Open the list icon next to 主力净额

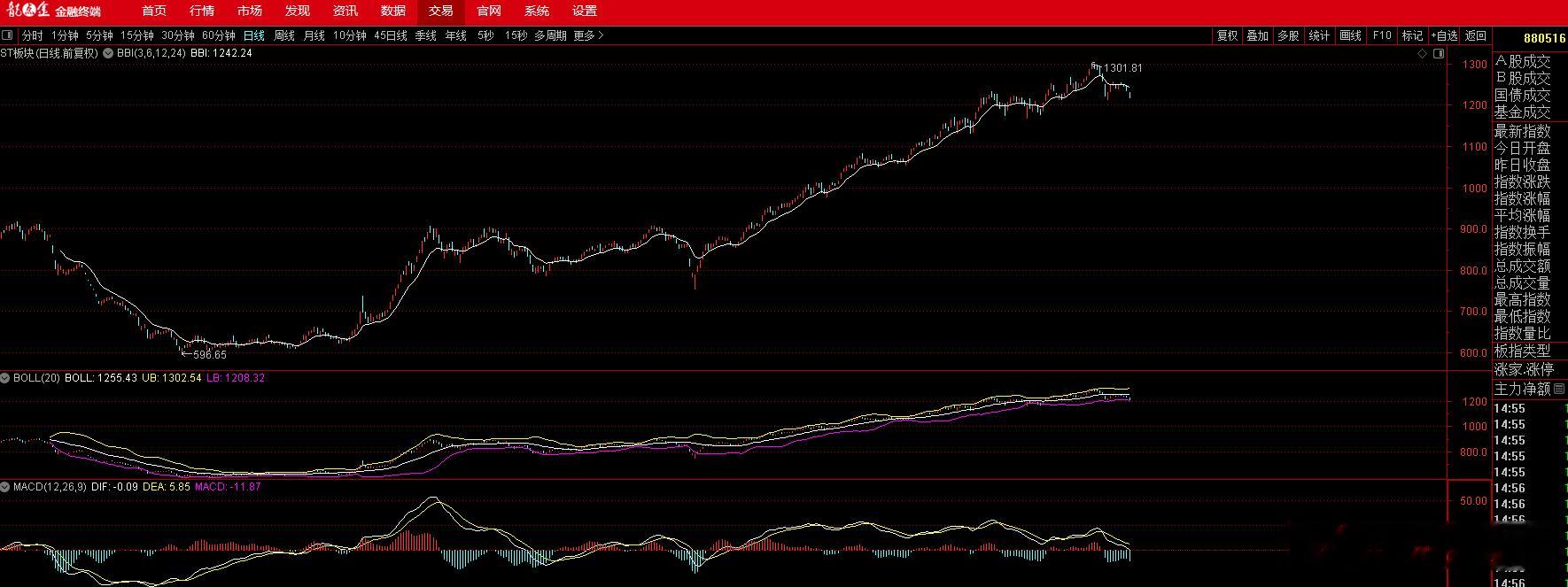pos(1560,389)
